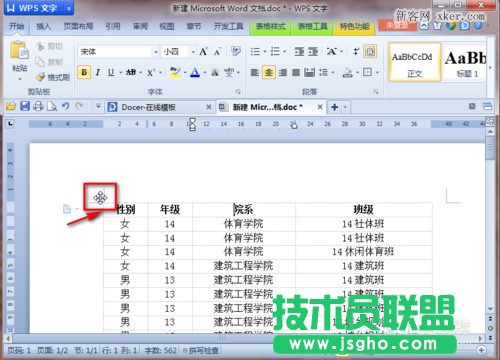The image size is (500, 360).
Task: Expand the bullet list dropdown arrow
Action: [x=265, y=52]
